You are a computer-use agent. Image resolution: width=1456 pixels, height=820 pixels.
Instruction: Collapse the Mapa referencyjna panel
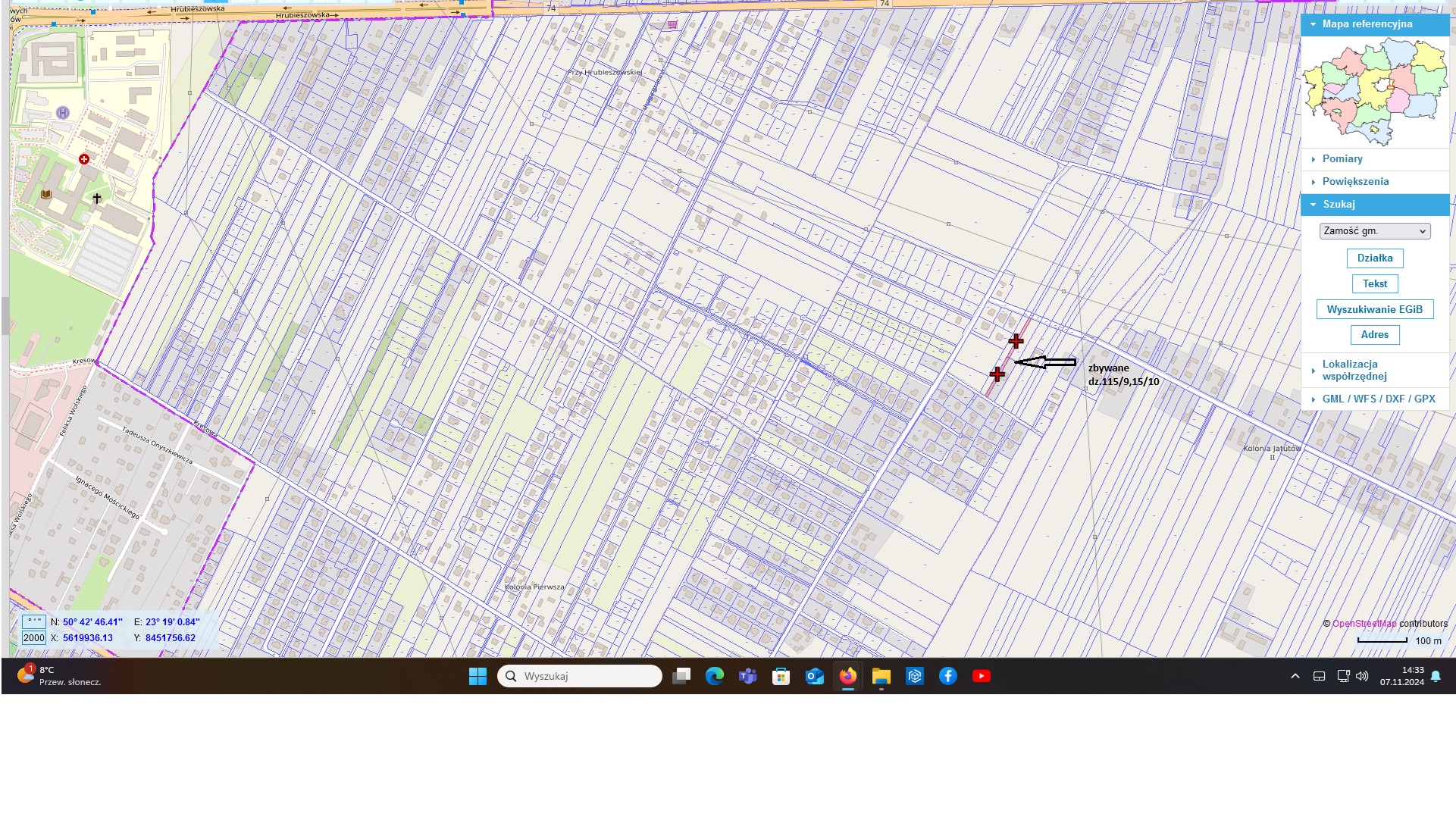point(1366,24)
